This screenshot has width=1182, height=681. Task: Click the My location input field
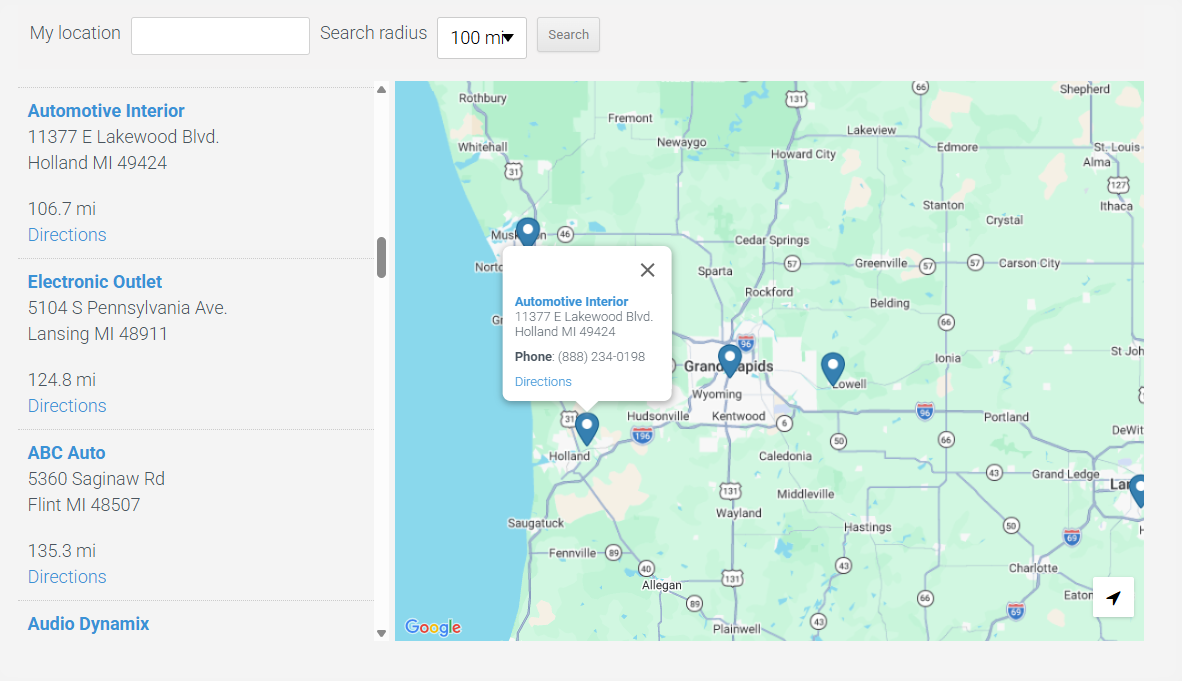pyautogui.click(x=220, y=36)
